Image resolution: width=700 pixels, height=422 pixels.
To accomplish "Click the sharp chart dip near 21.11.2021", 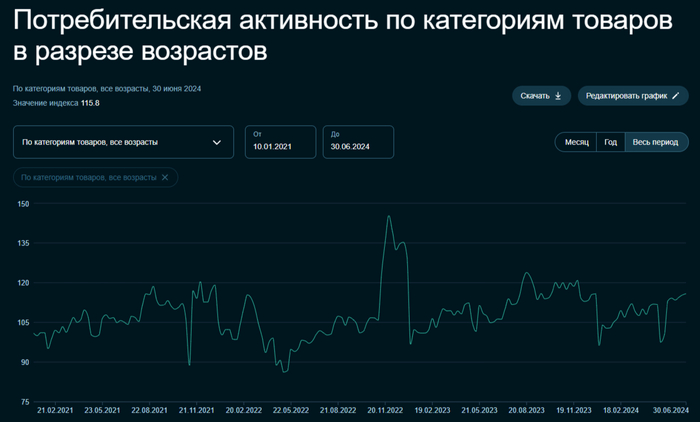I will click(x=189, y=364).
